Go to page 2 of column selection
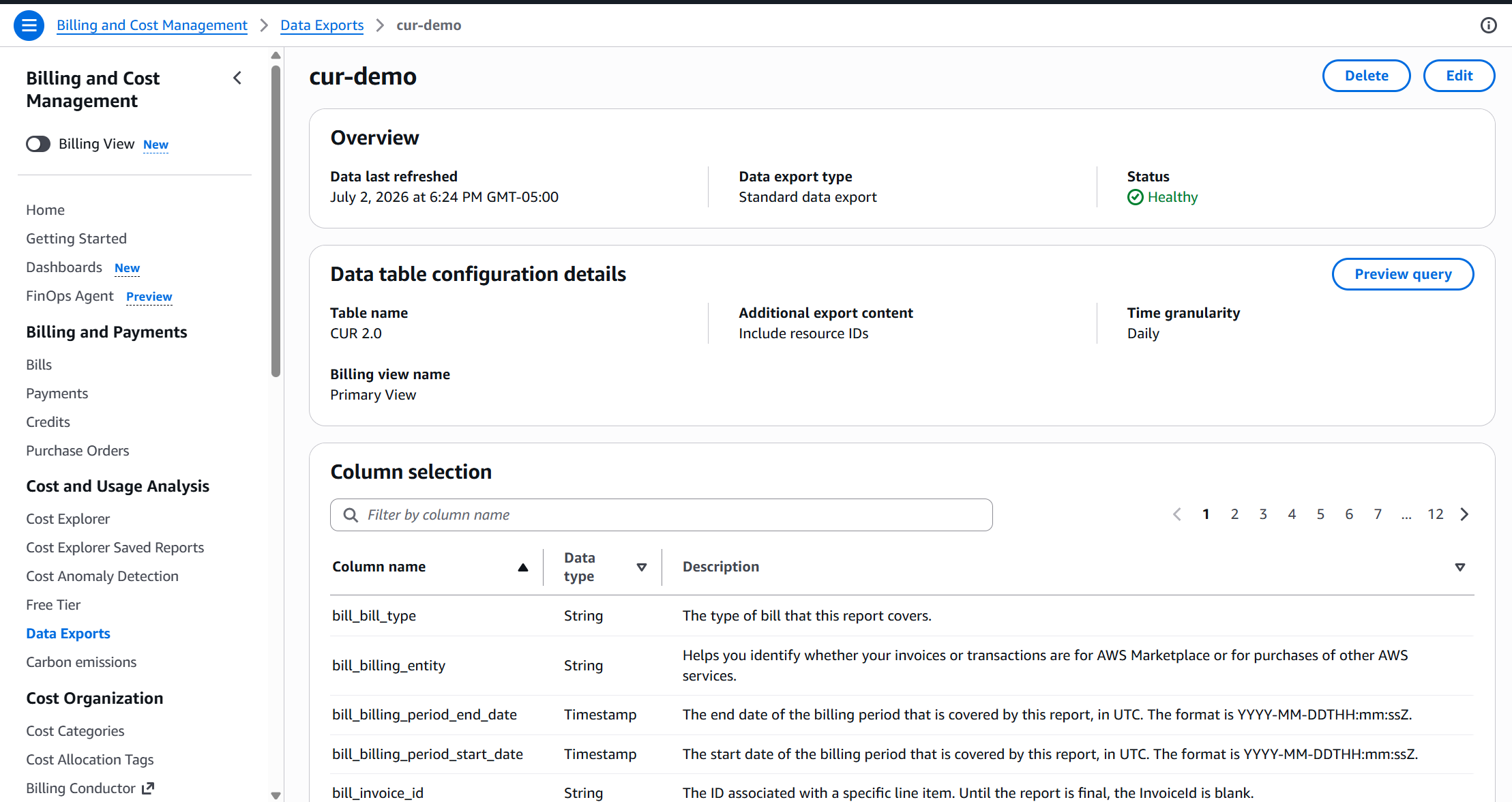This screenshot has width=1512, height=802. [1234, 514]
